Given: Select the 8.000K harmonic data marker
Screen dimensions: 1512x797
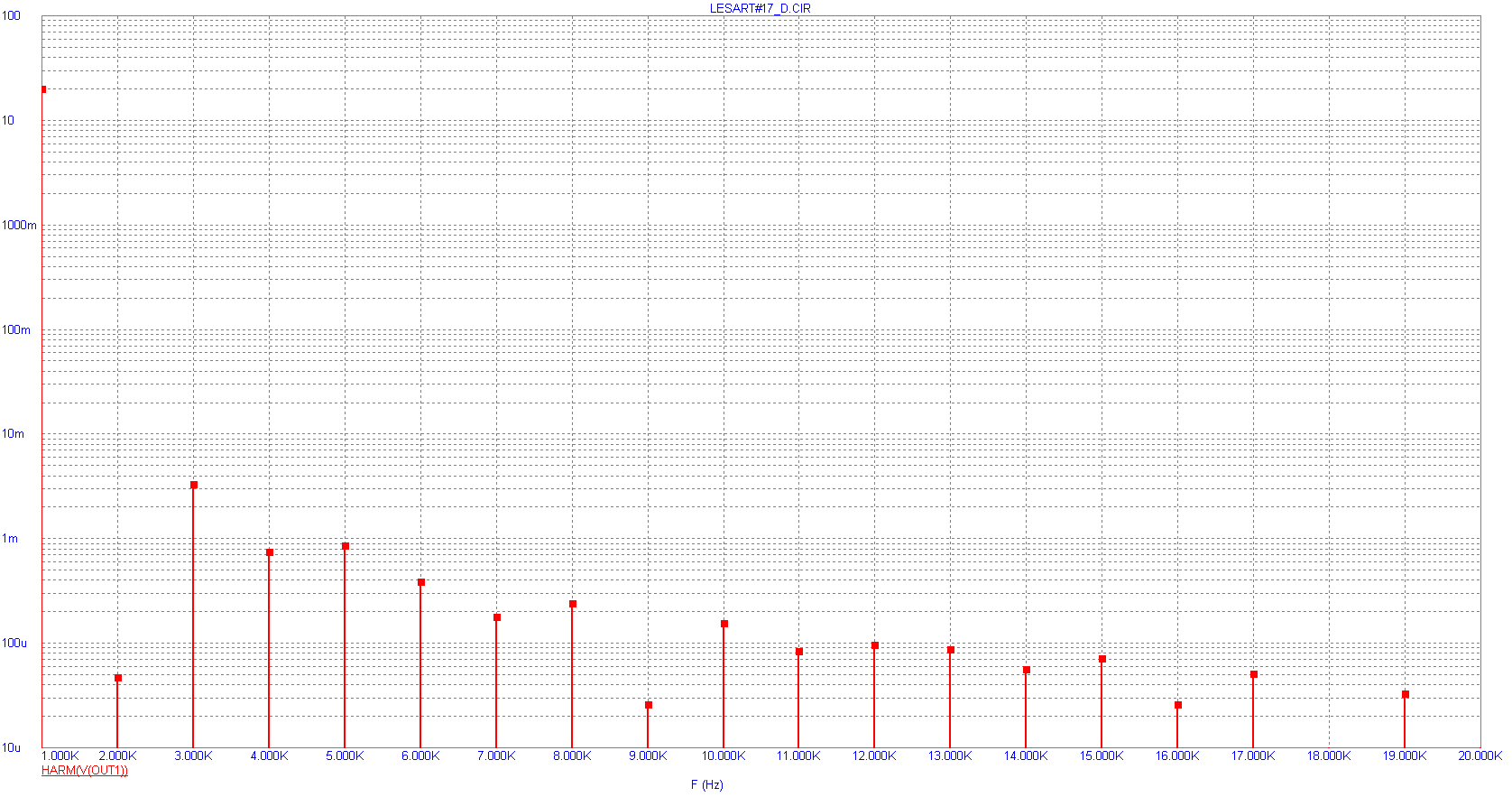Looking at the screenshot, I should [x=573, y=604].
